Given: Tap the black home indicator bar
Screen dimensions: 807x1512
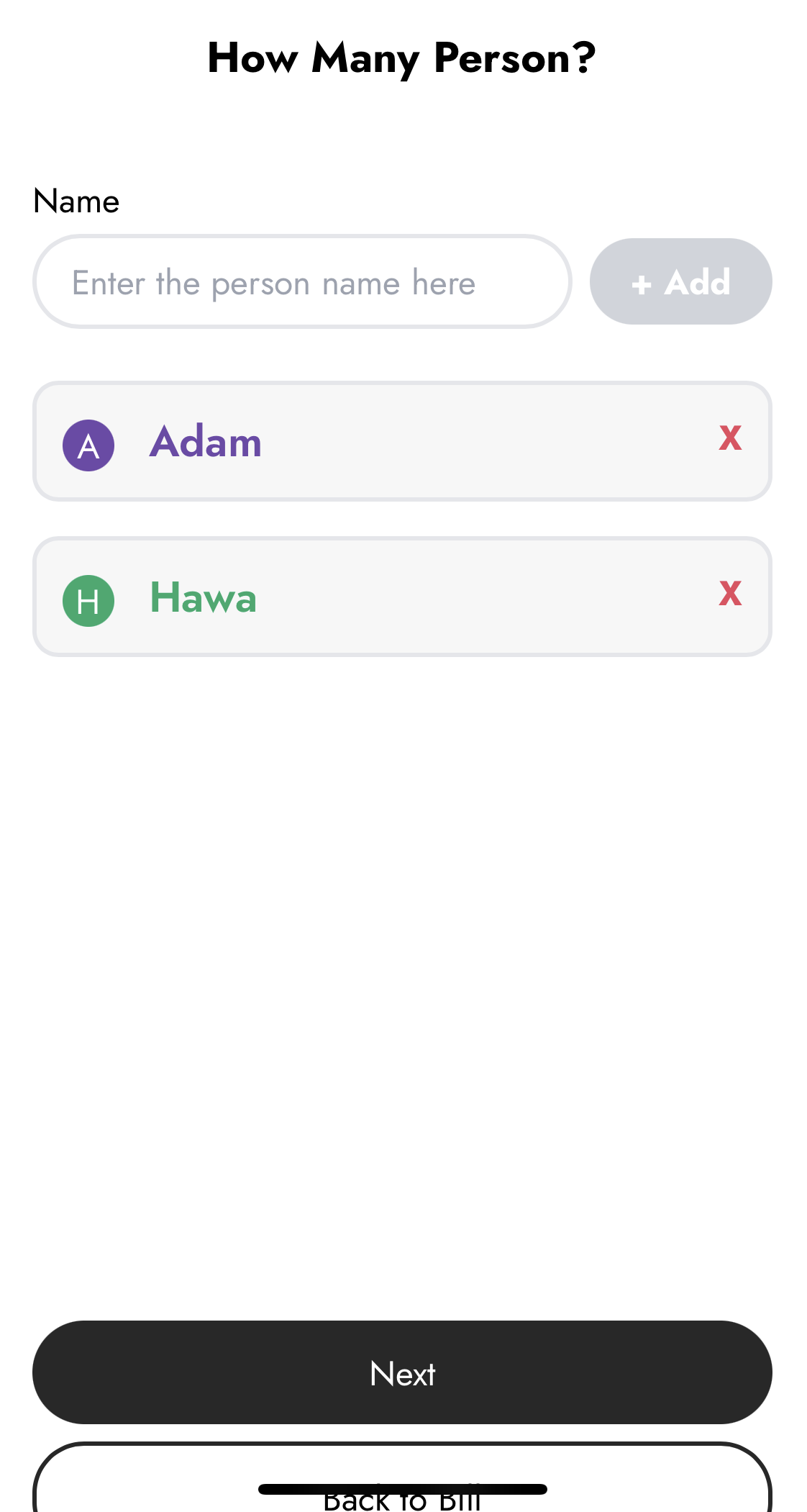Looking at the screenshot, I should 402,1489.
